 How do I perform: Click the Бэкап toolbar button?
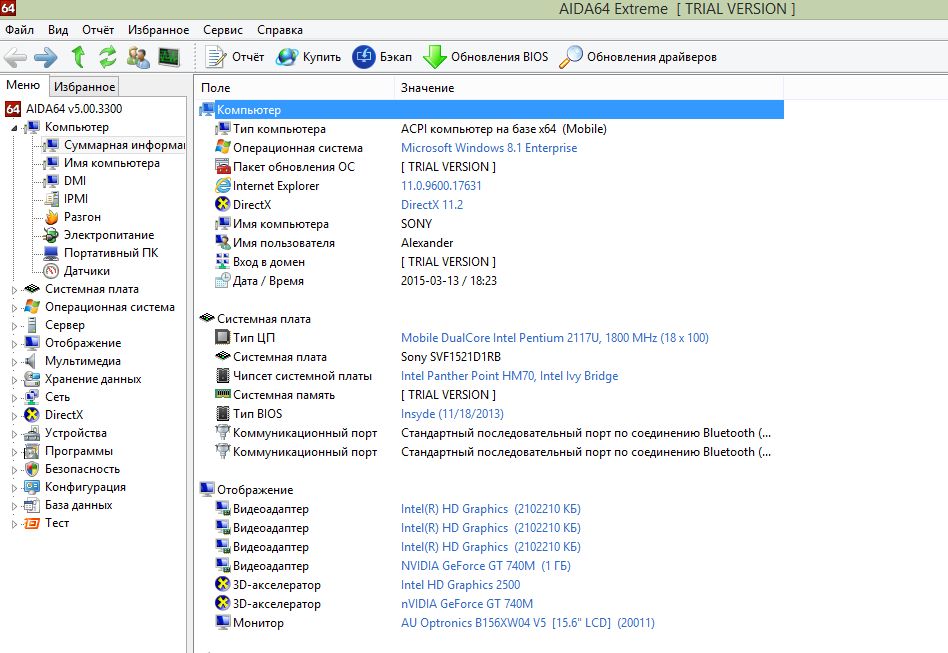point(382,57)
